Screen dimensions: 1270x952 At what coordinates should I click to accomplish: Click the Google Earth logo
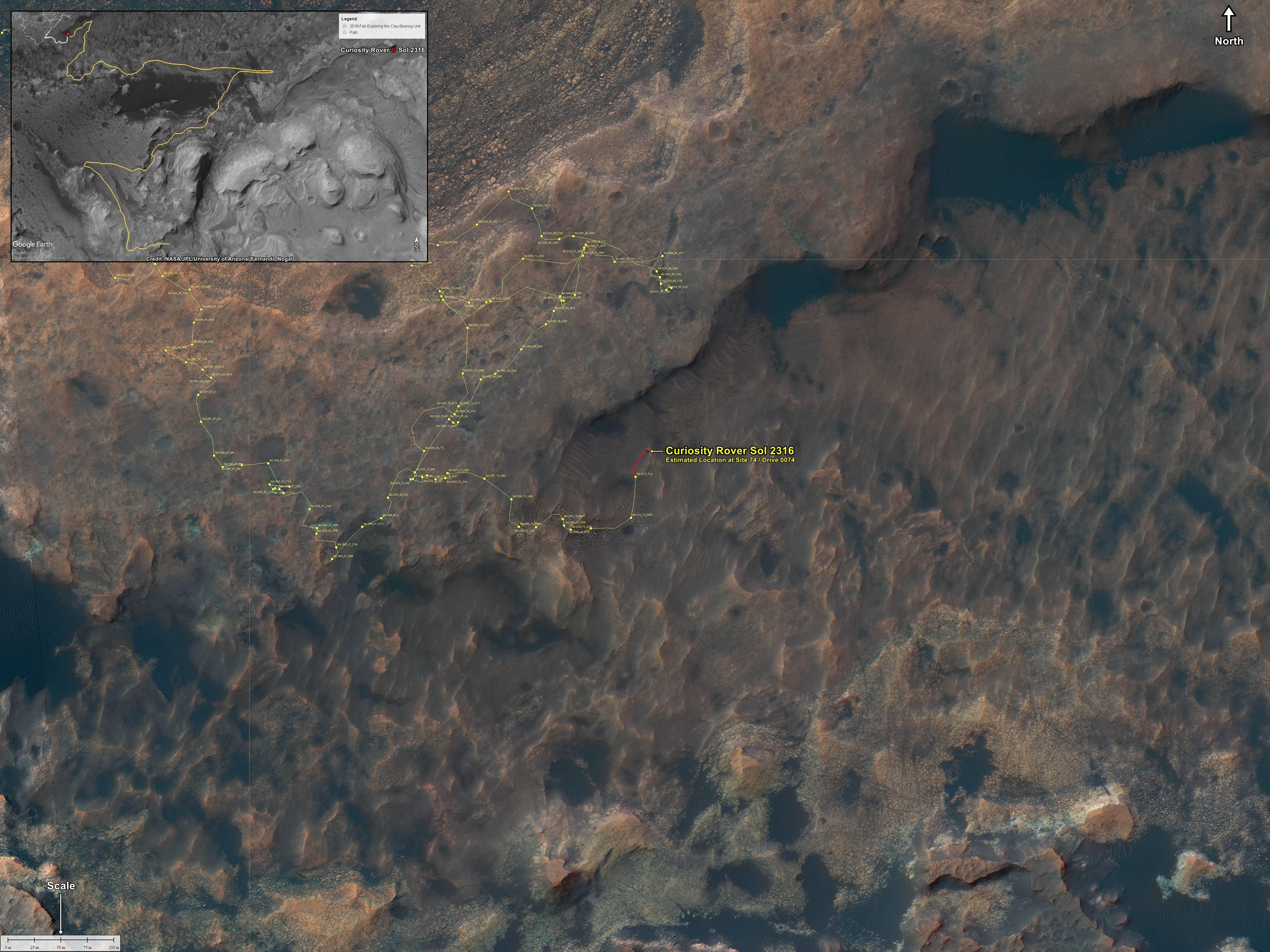pos(33,244)
